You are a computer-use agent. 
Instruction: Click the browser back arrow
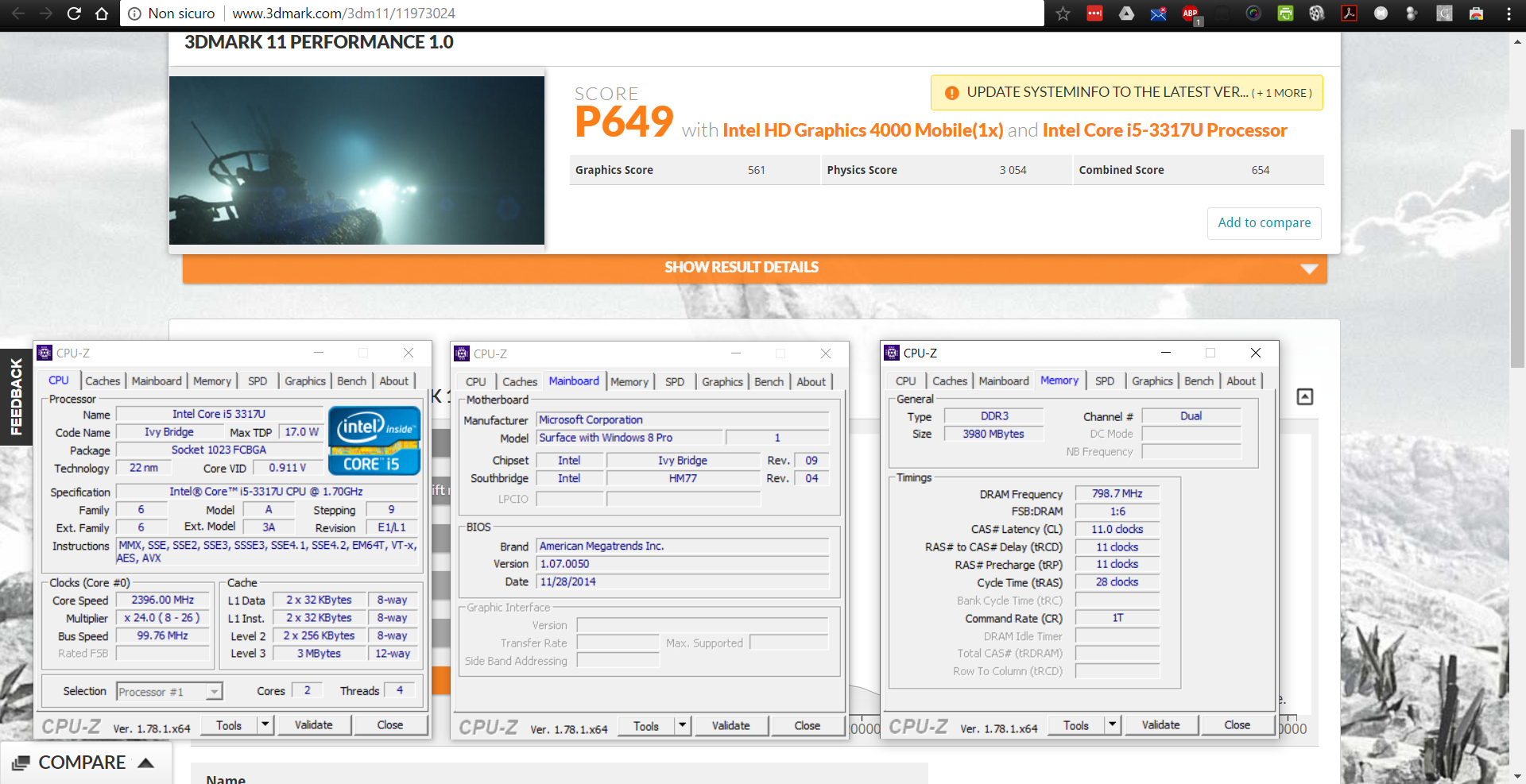tap(18, 14)
